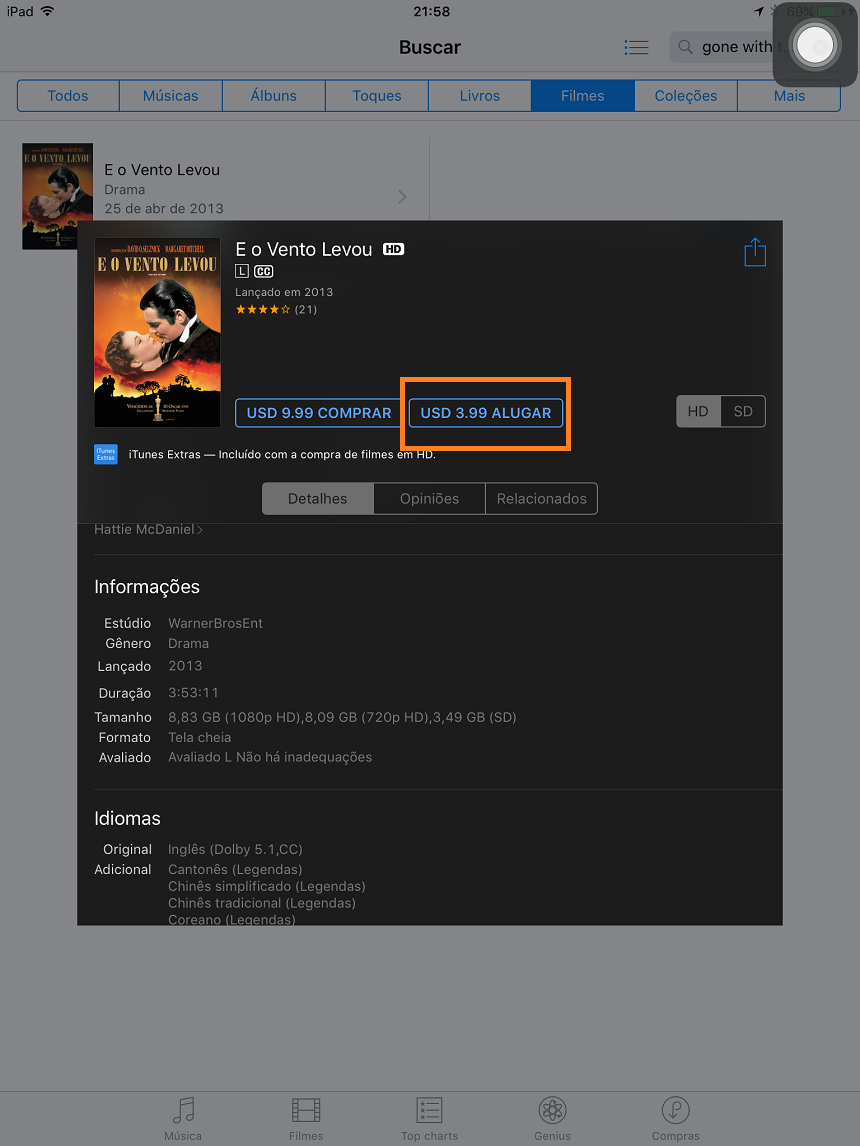Screen dimensions: 860x1146
Task: Tap the L rating badge
Action: [x=242, y=271]
